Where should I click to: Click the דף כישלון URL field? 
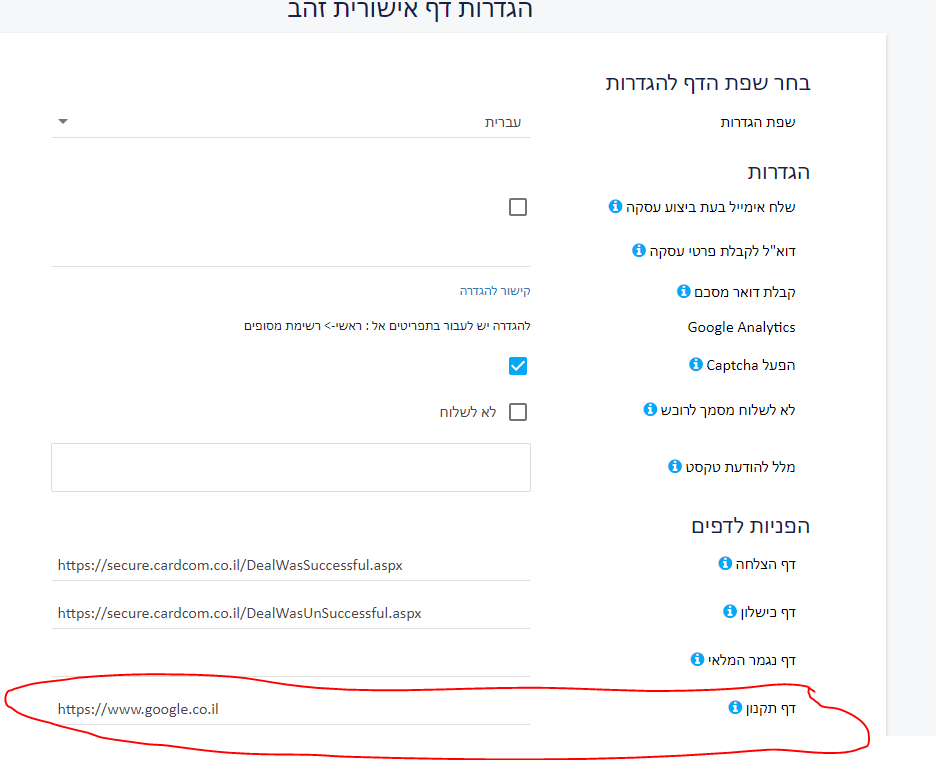pyautogui.click(x=291, y=613)
